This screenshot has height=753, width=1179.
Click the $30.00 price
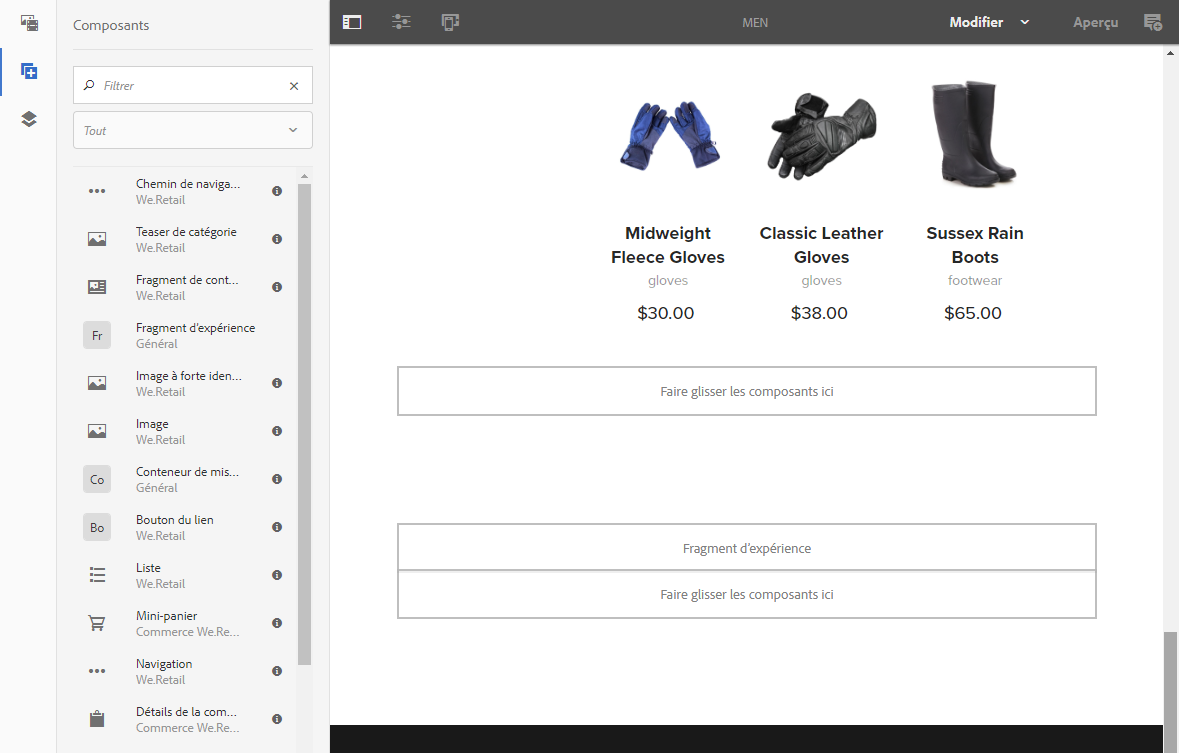665,313
